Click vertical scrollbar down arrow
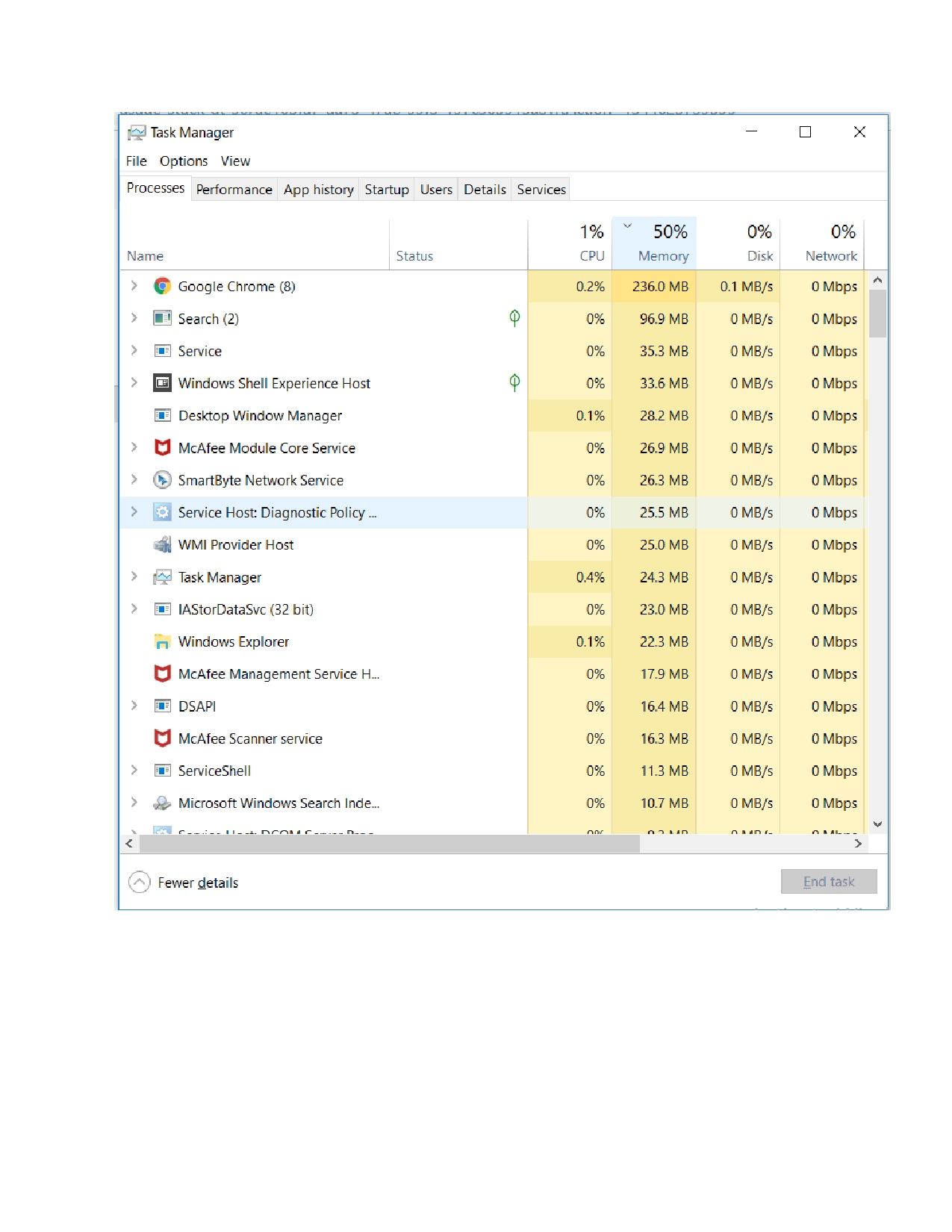The image size is (952, 1232). coord(878,824)
